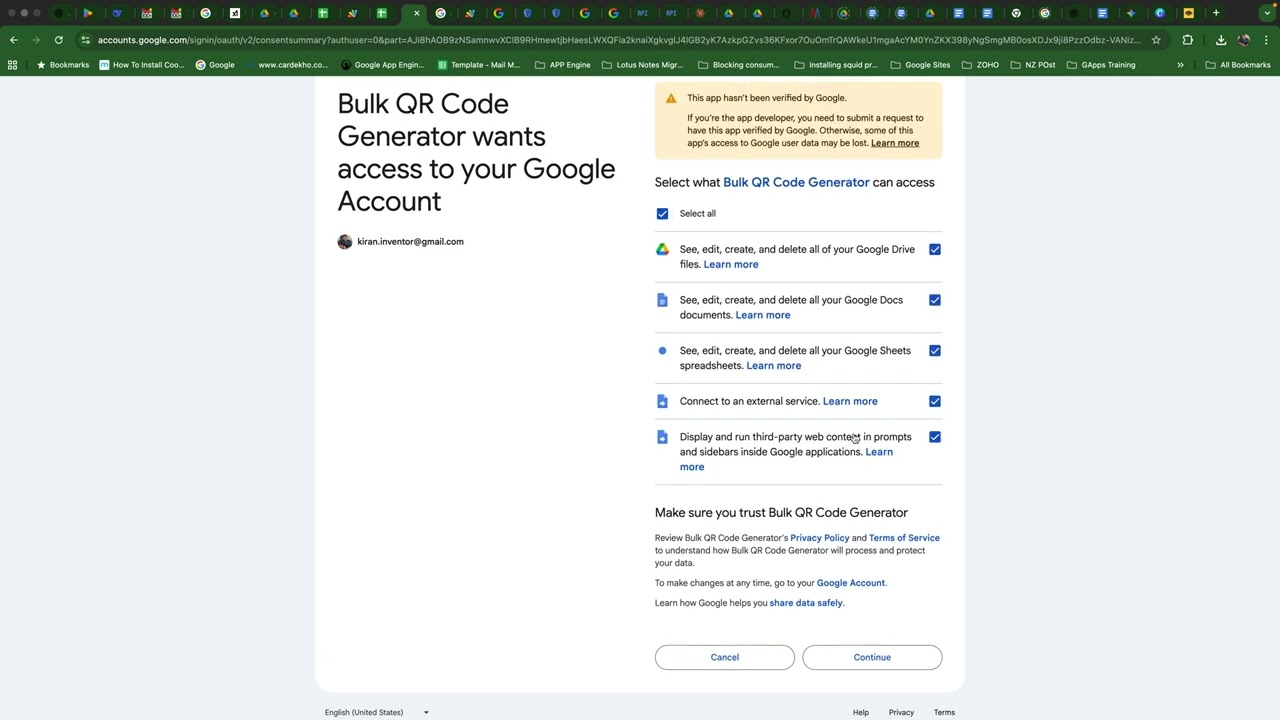Bookmark this page with the star icon
Image resolution: width=1280 pixels, height=720 pixels.
click(x=1156, y=40)
